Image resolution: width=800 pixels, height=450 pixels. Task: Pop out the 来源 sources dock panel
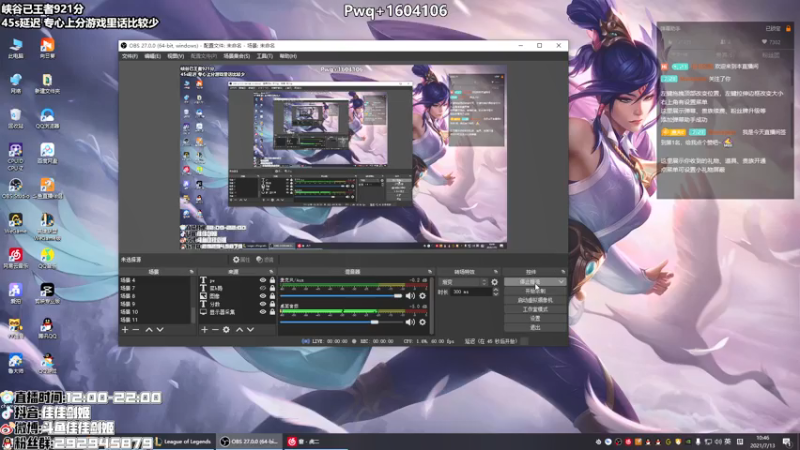tap(271, 272)
